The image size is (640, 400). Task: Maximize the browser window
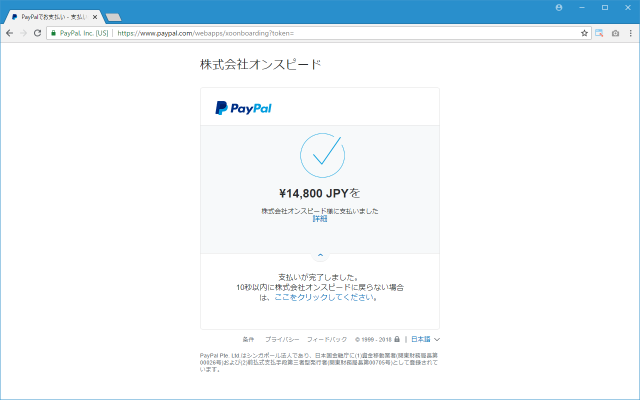605,7
